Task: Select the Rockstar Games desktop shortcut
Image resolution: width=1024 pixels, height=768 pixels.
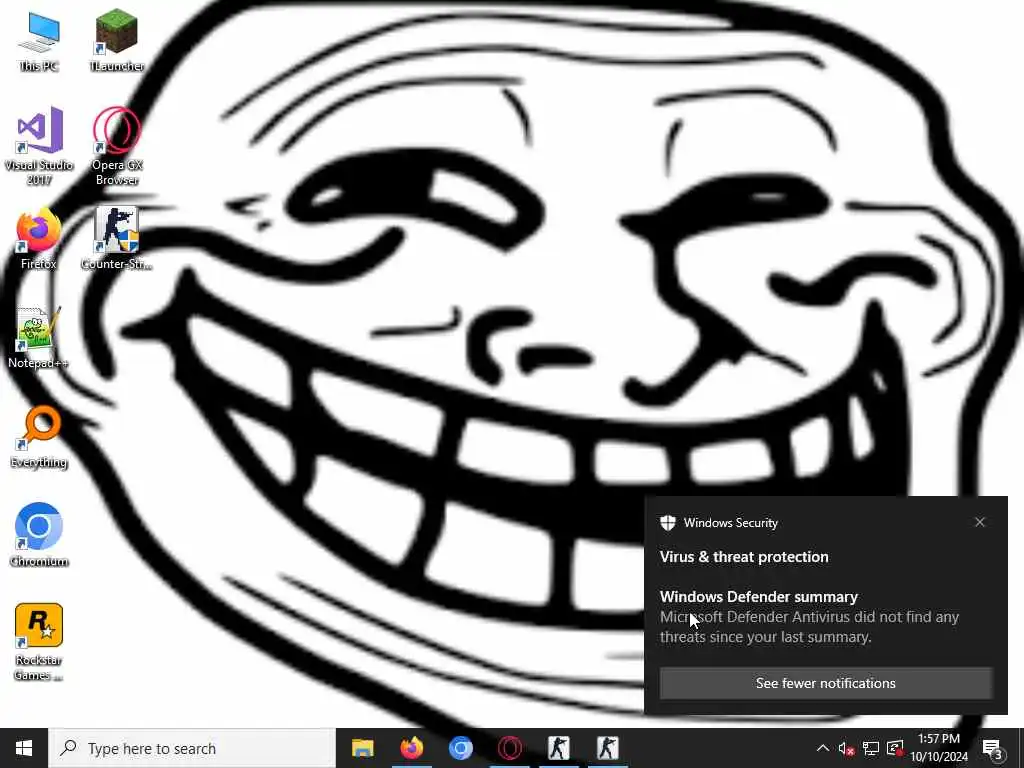Action: [x=39, y=641]
